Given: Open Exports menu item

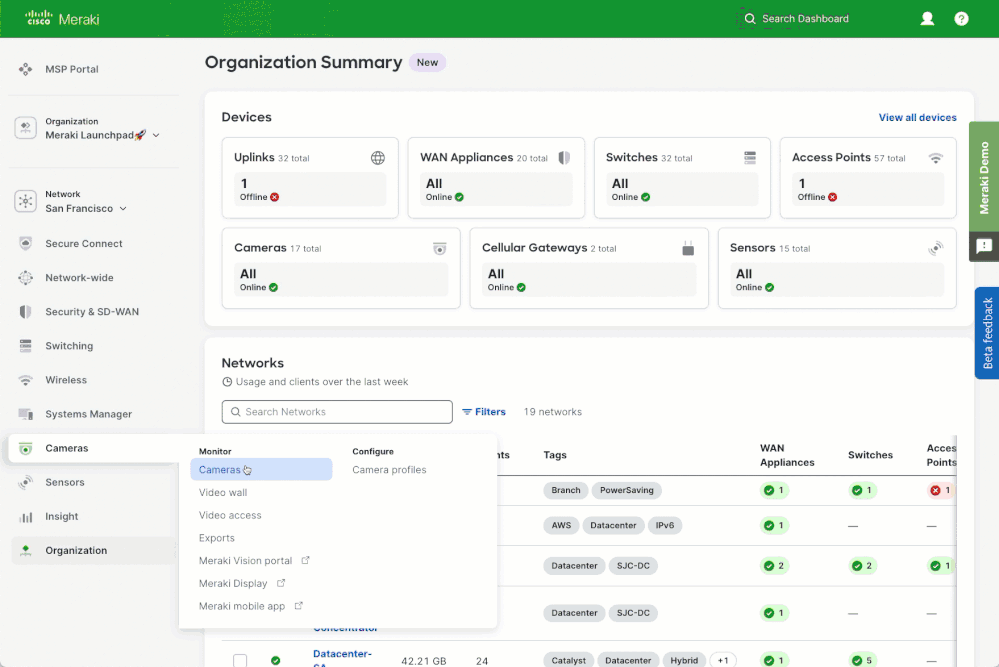Looking at the screenshot, I should coord(217,538).
